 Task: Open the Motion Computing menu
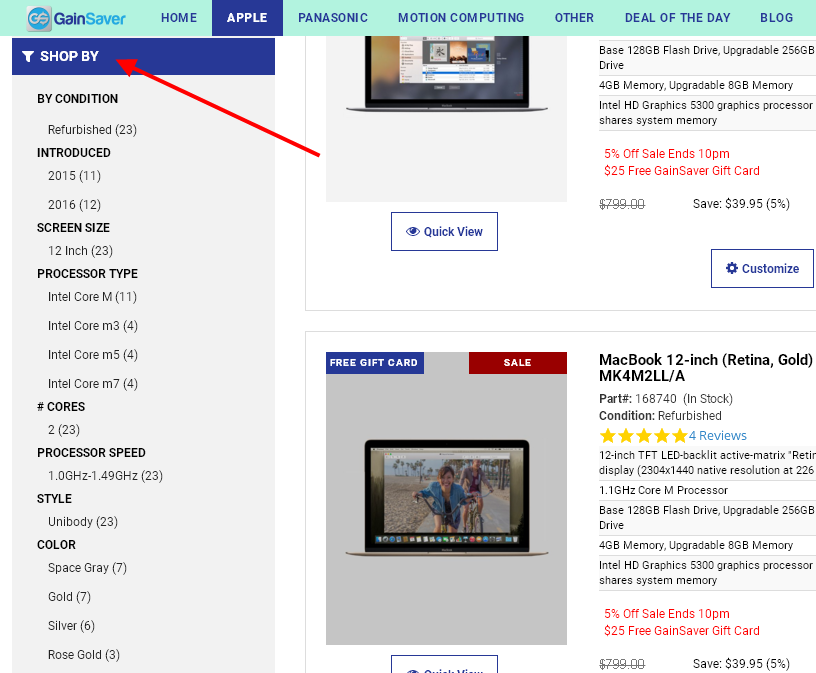click(x=461, y=18)
